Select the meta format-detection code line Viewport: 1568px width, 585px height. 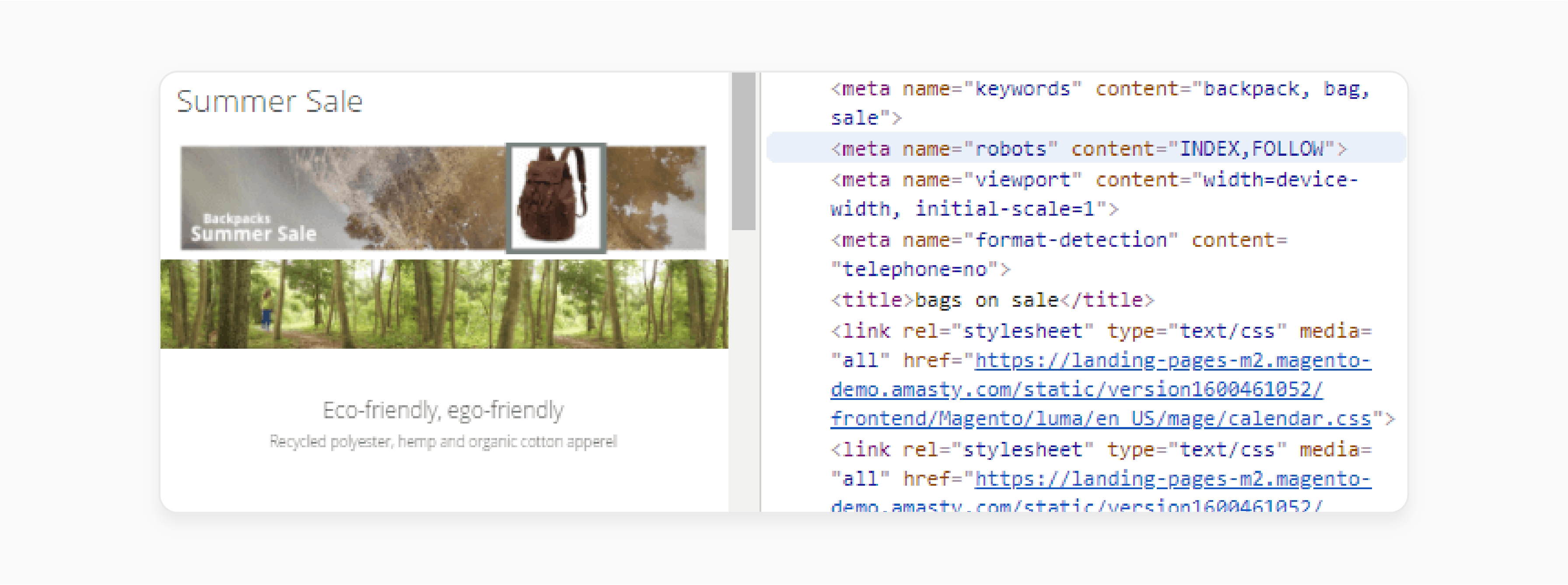(x=1059, y=255)
